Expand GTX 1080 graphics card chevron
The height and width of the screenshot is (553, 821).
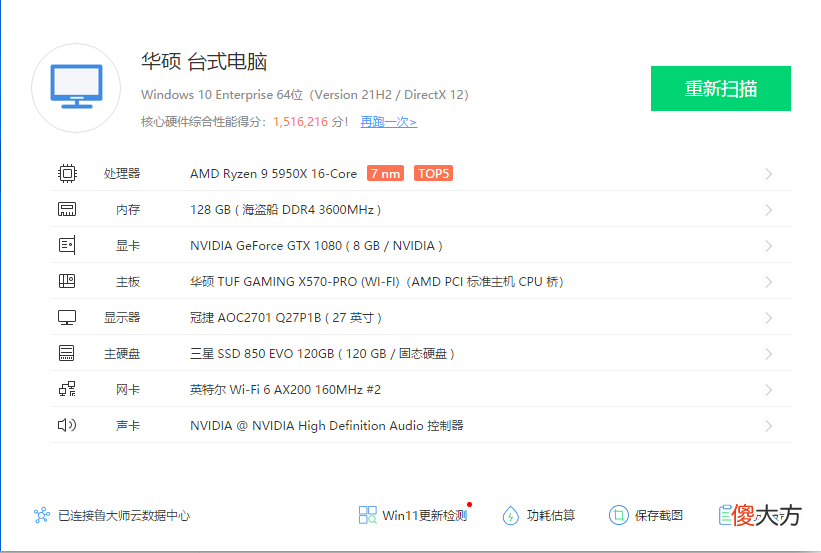[769, 246]
